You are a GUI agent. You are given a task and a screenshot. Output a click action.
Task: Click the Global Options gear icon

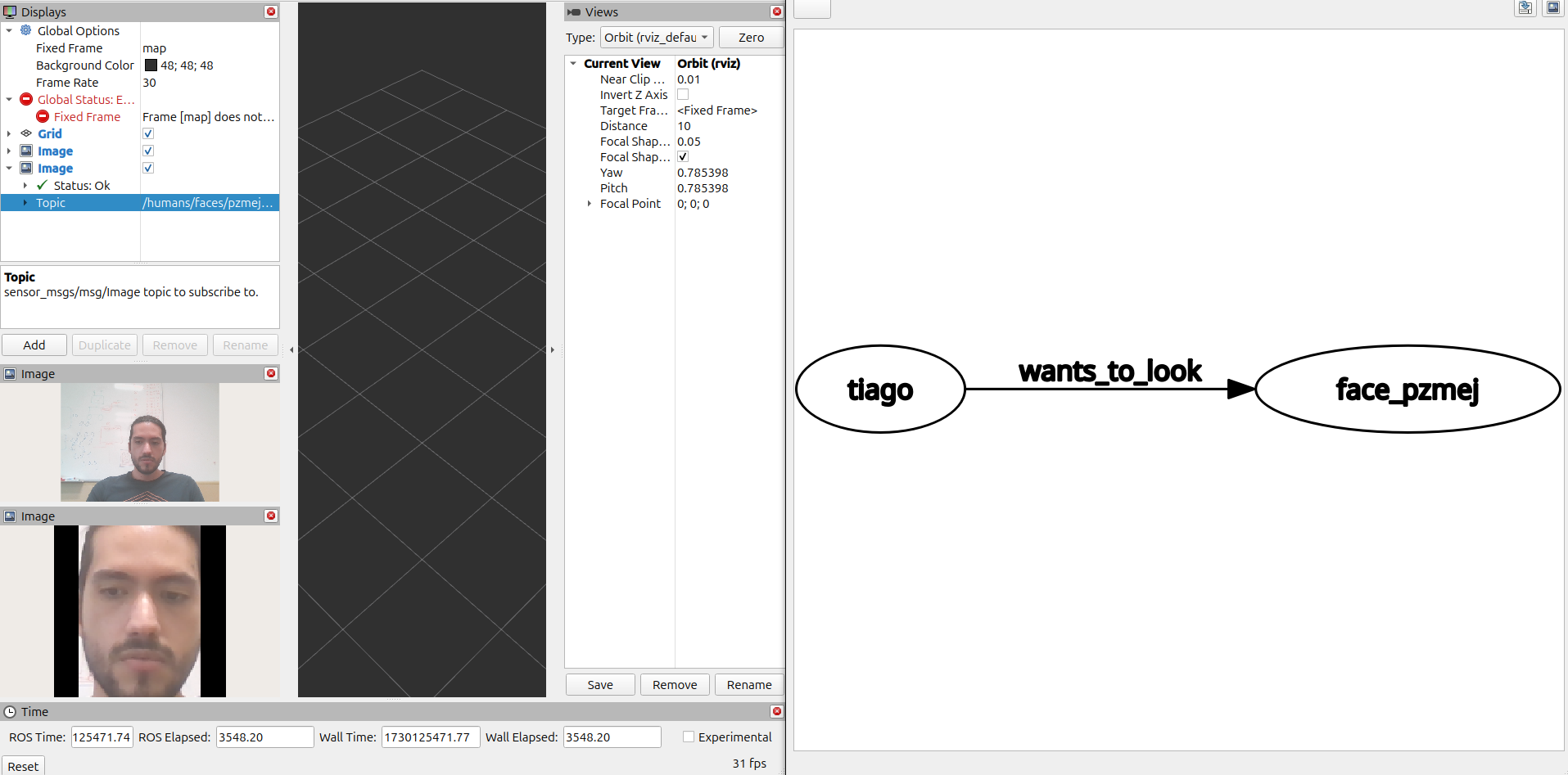tap(26, 30)
